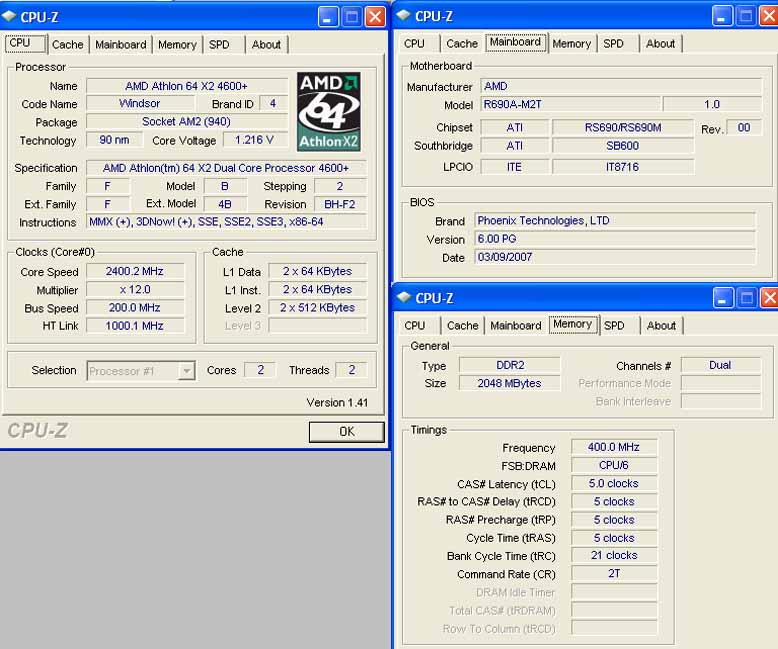The height and width of the screenshot is (649, 778).
Task: Click the DDR2 memory type field
Action: click(510, 365)
